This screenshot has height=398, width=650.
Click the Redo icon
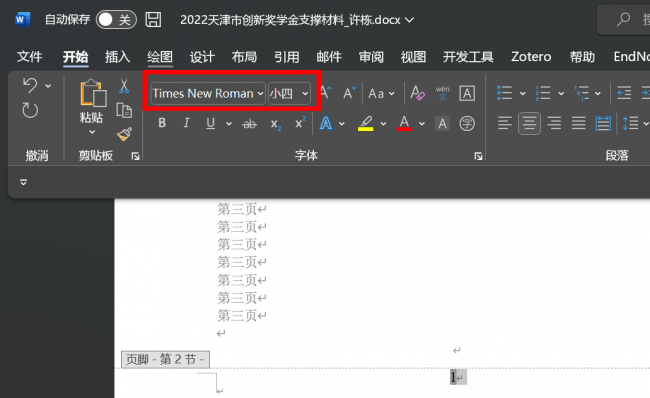click(x=30, y=110)
